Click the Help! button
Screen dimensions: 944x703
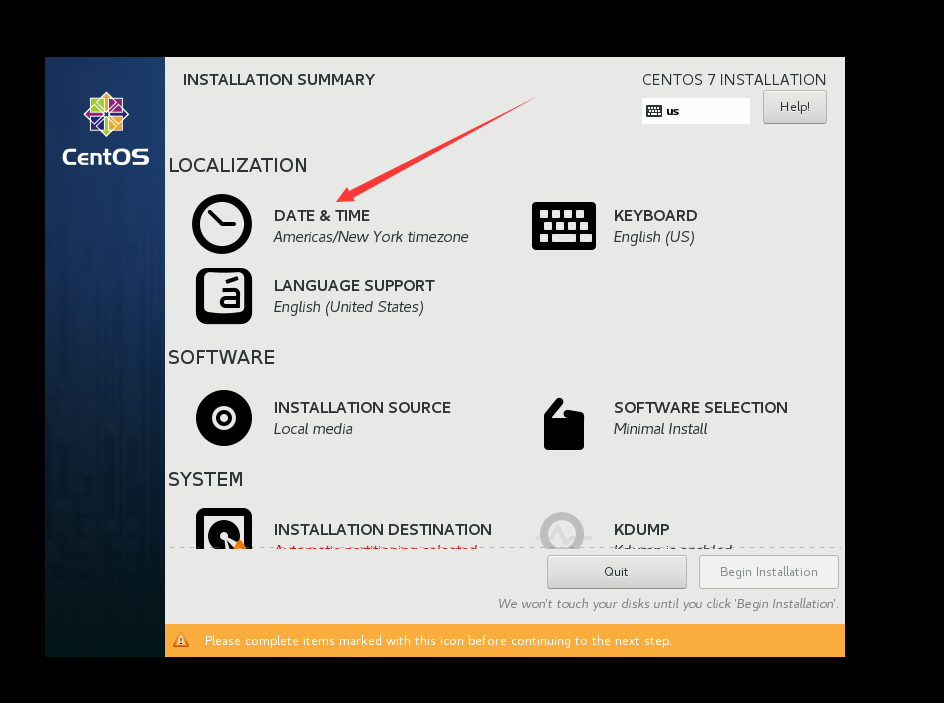point(795,107)
